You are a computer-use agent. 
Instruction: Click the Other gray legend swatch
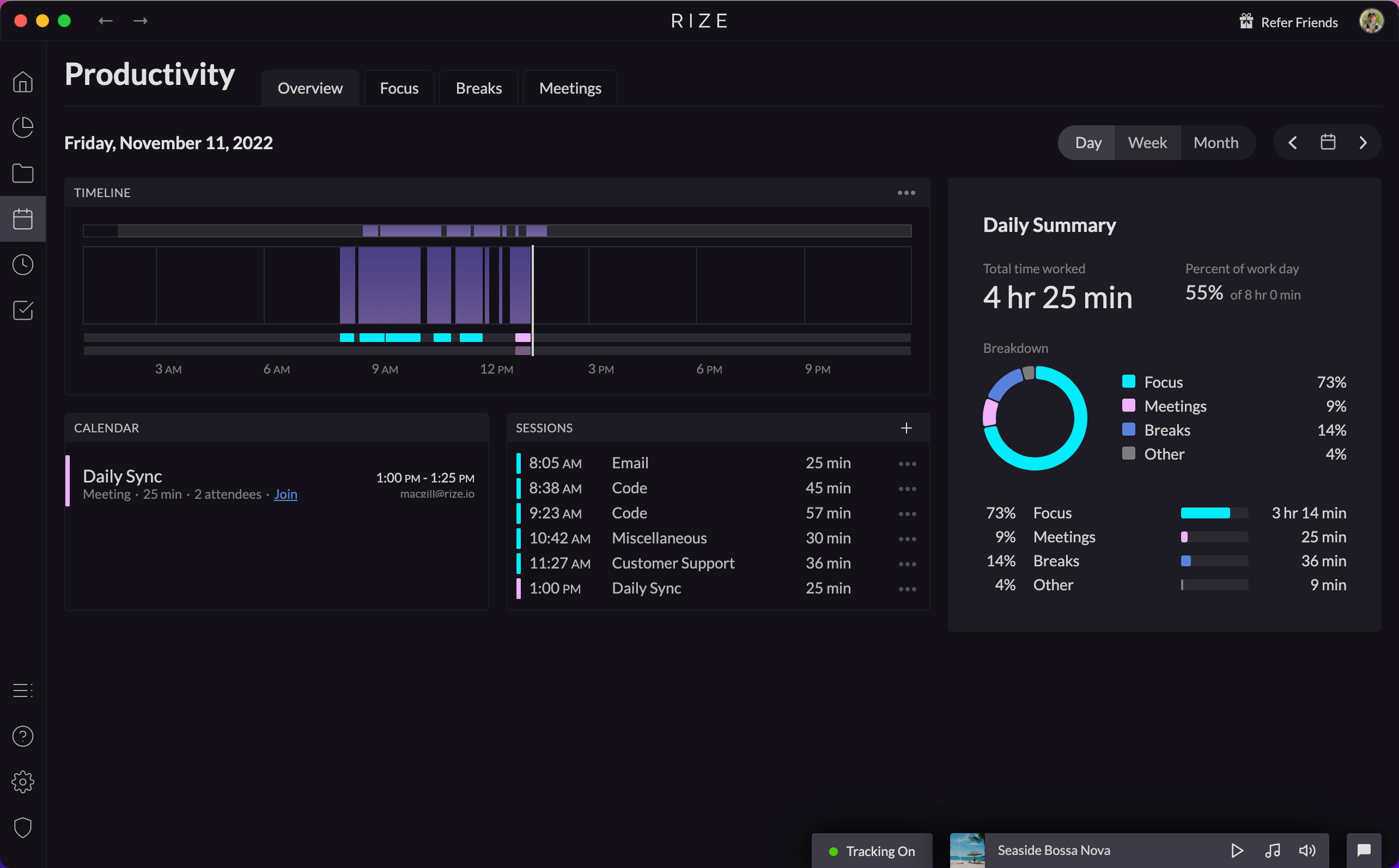click(x=1128, y=454)
